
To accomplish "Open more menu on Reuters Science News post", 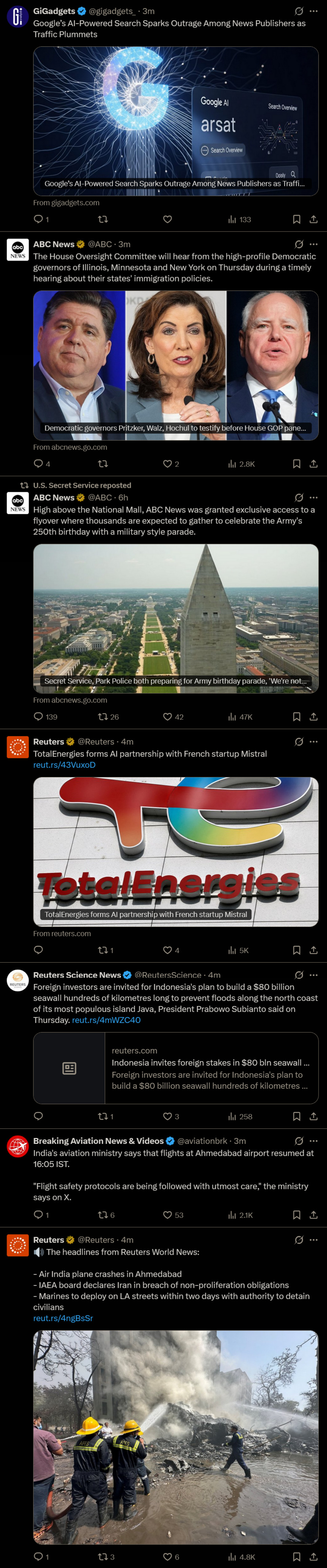I will [x=314, y=974].
